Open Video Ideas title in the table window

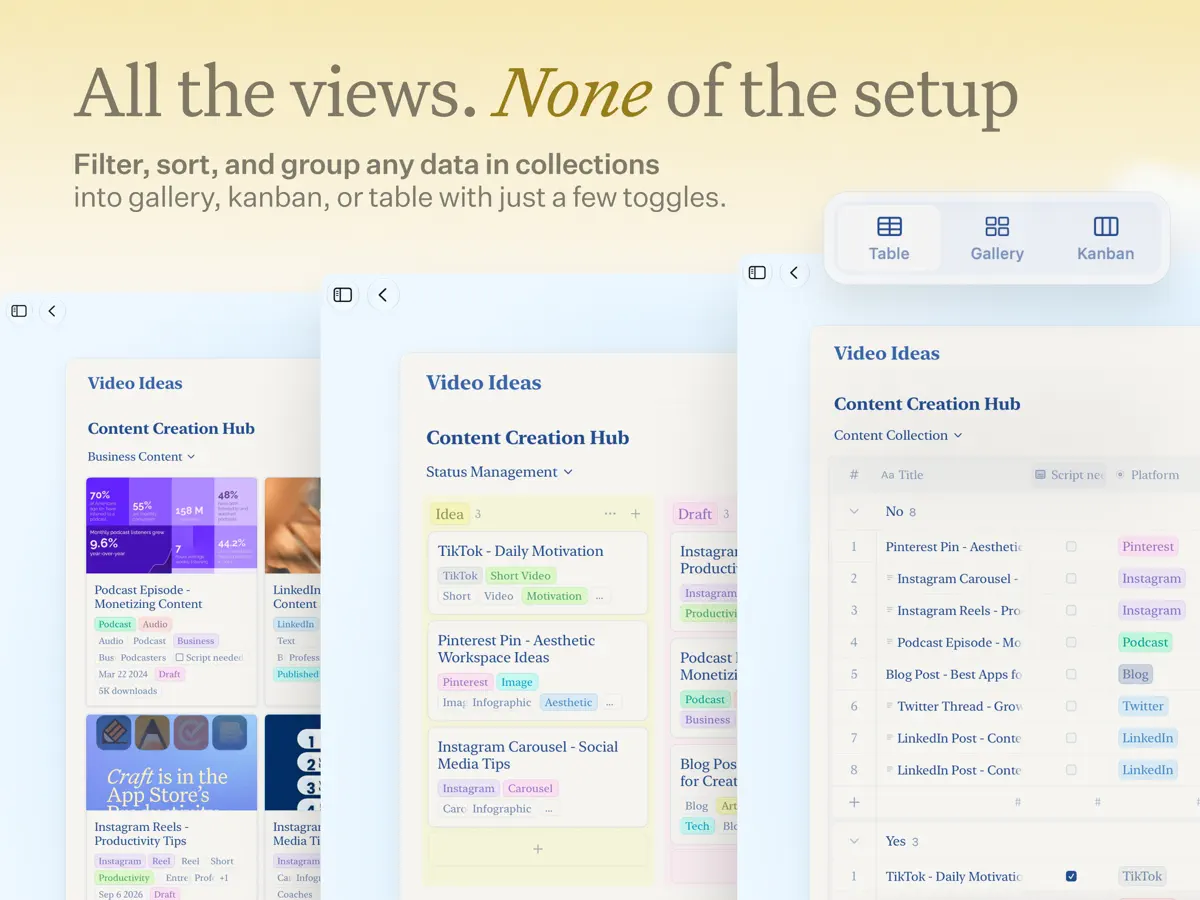click(887, 353)
